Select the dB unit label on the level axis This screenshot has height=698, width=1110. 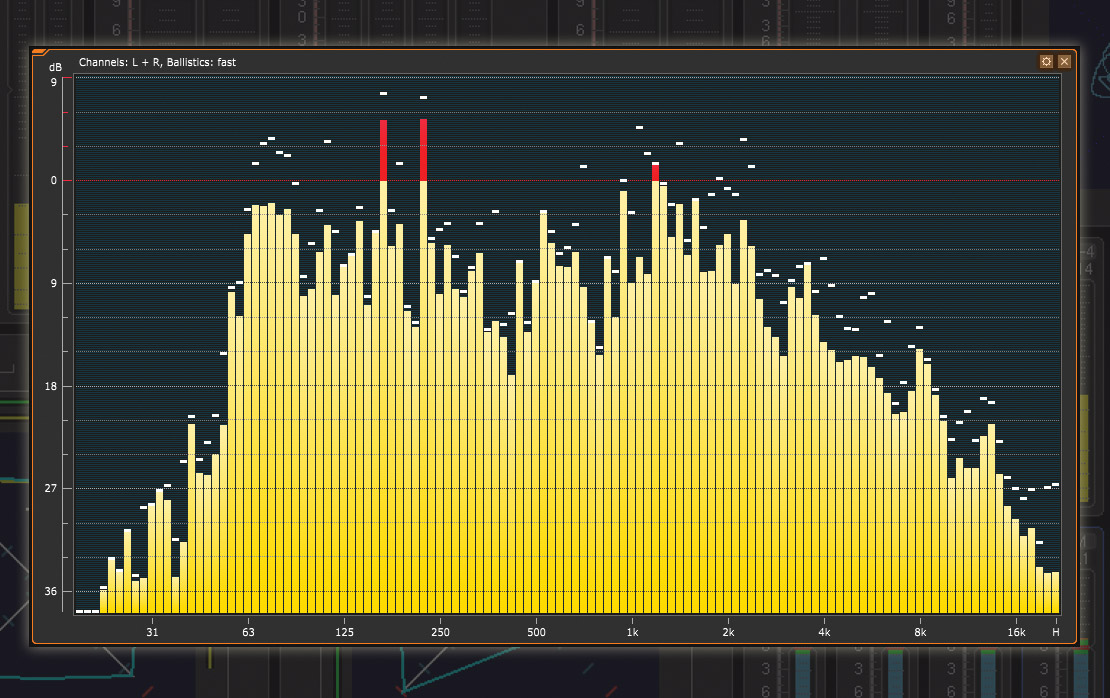click(55, 67)
